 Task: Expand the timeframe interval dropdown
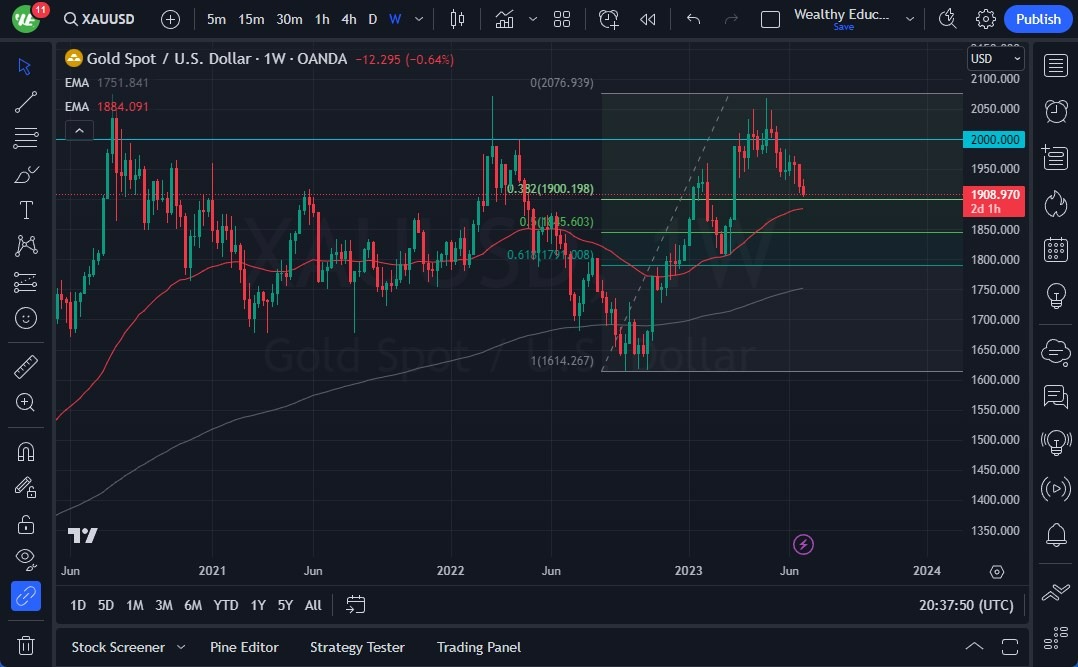pos(419,19)
